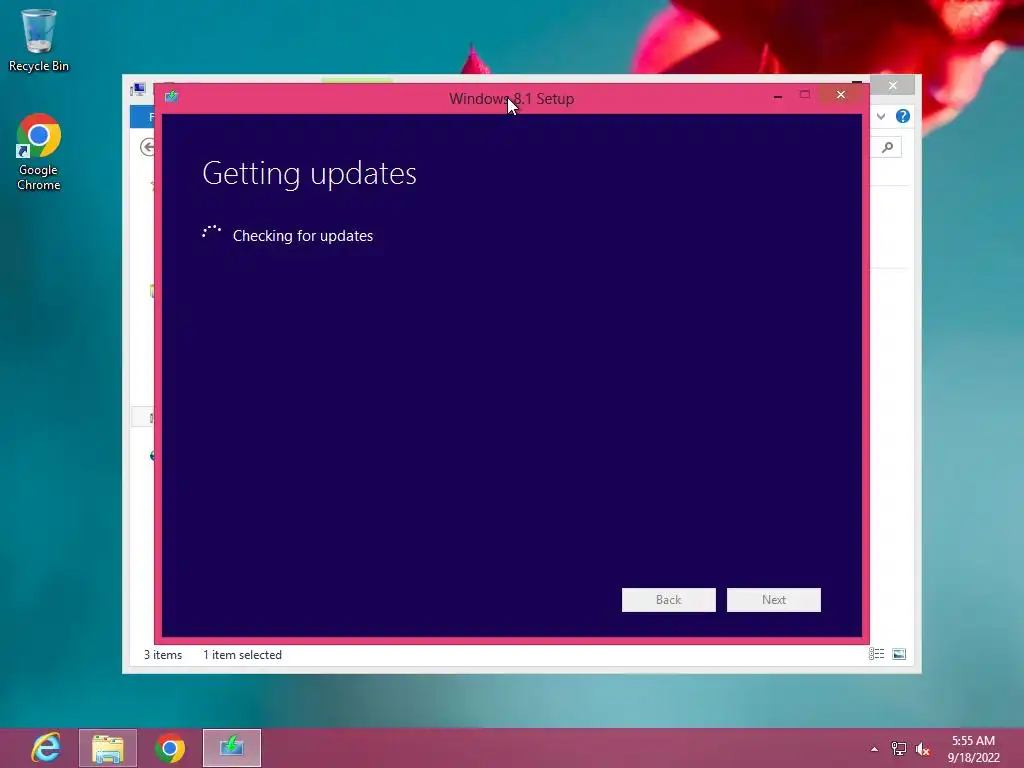Show hidden system tray icons
Screen dimensions: 1024x768
tap(874, 749)
